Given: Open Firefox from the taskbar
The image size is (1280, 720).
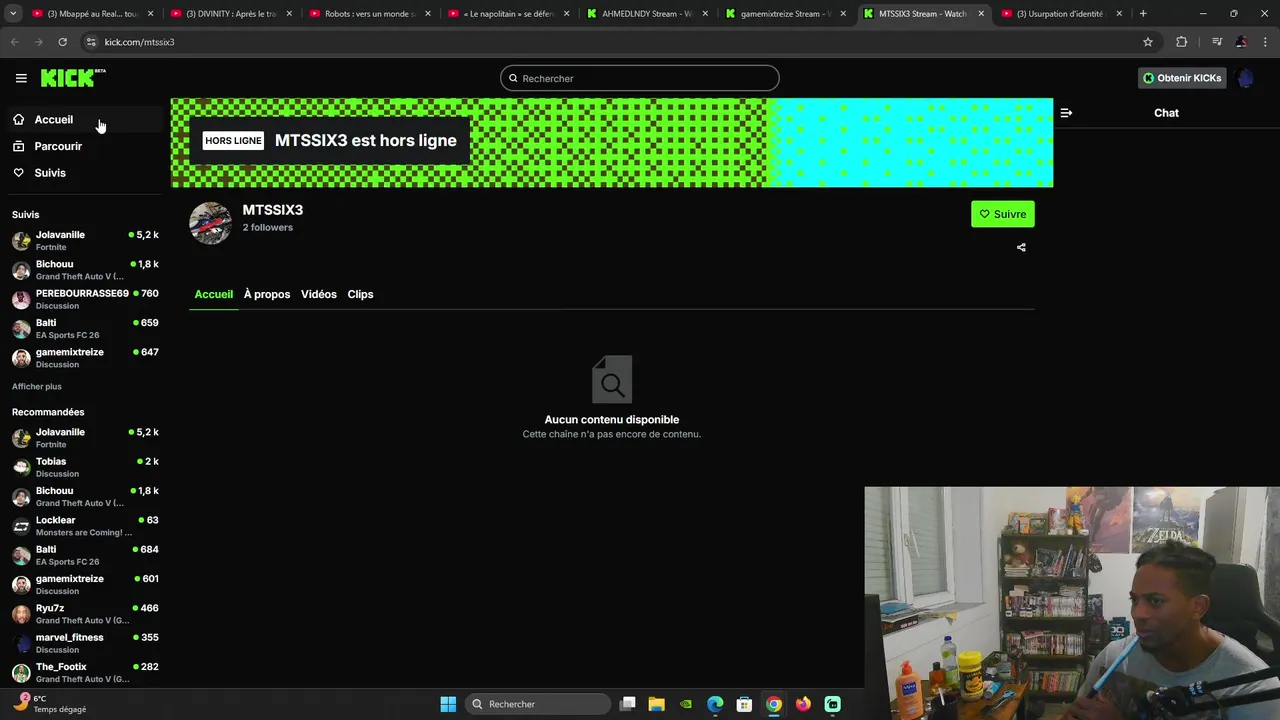Looking at the screenshot, I should click(x=803, y=704).
